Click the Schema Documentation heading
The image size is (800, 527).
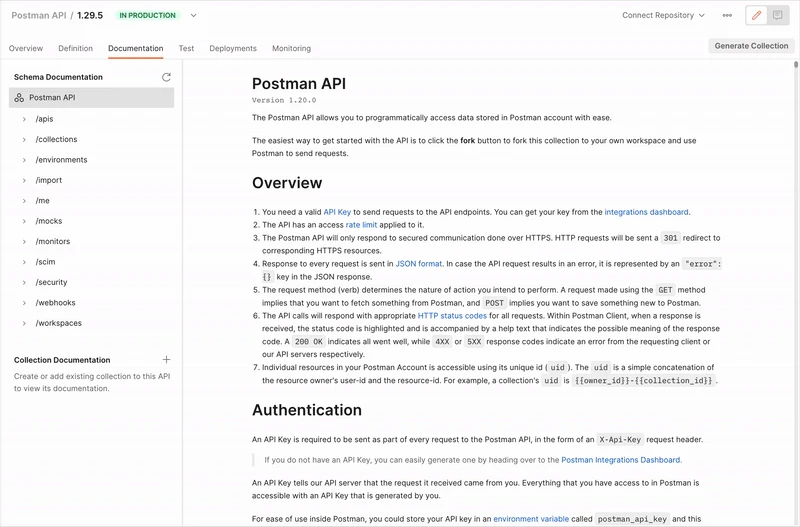pos(58,77)
